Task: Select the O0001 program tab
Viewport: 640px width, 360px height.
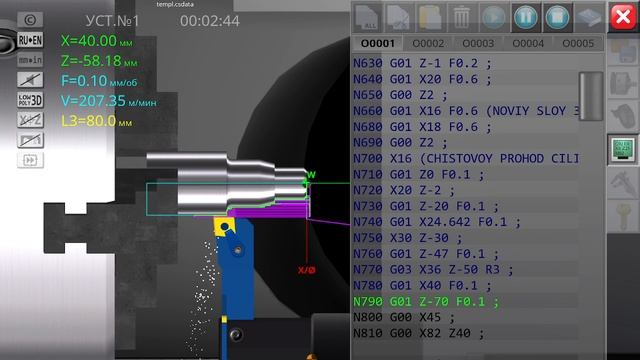Action: pyautogui.click(x=378, y=43)
